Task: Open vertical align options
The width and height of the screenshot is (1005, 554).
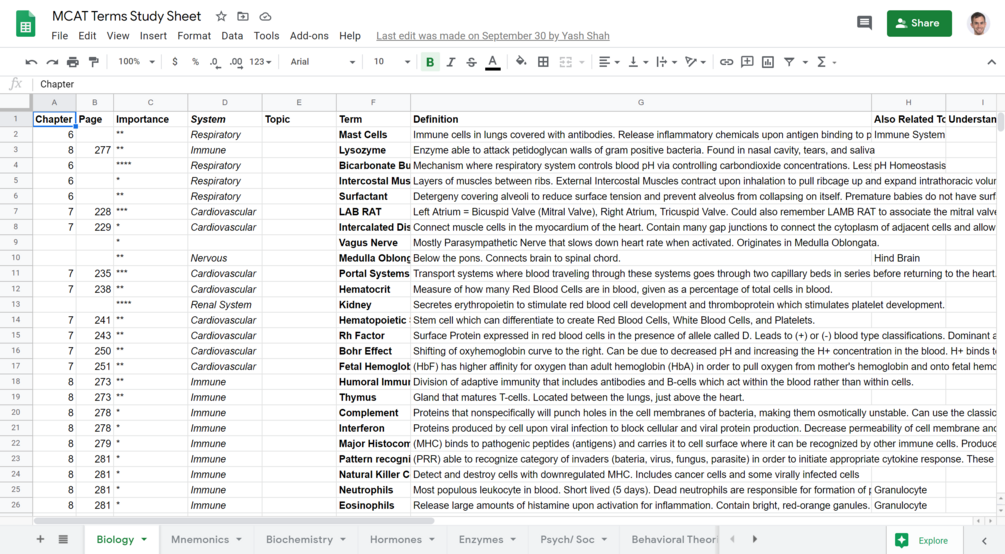Action: (637, 62)
